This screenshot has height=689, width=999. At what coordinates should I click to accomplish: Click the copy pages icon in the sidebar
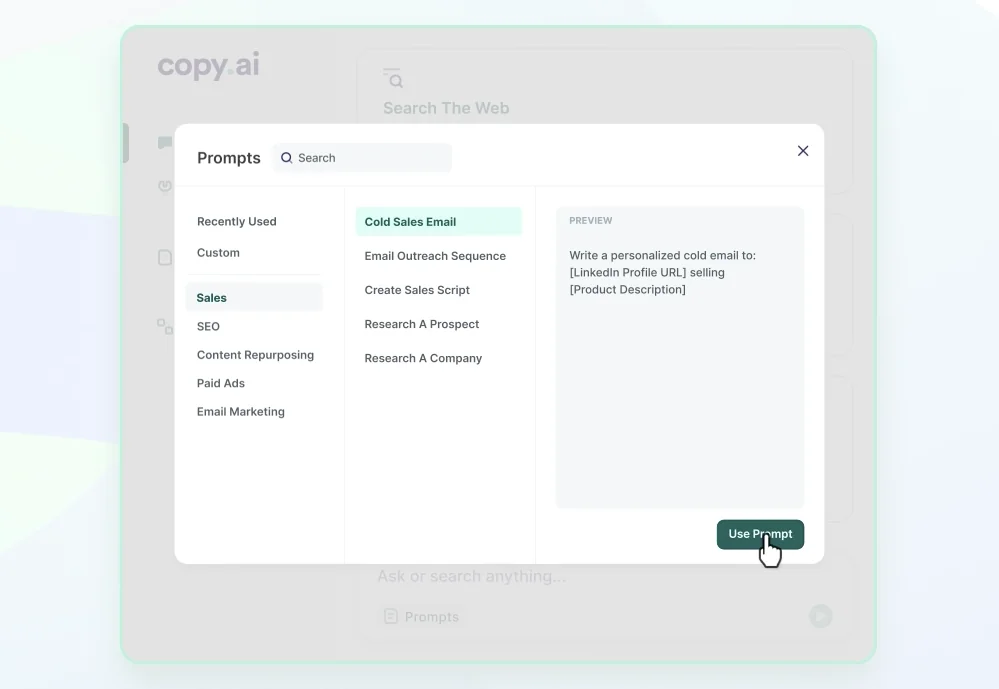tap(164, 325)
